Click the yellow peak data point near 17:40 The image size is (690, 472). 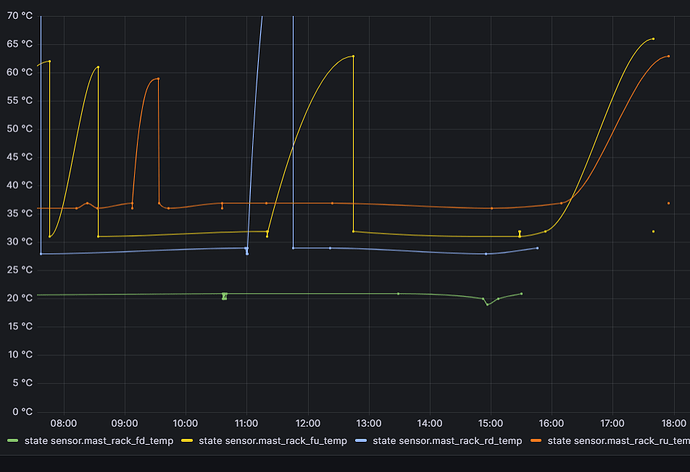[653, 39]
